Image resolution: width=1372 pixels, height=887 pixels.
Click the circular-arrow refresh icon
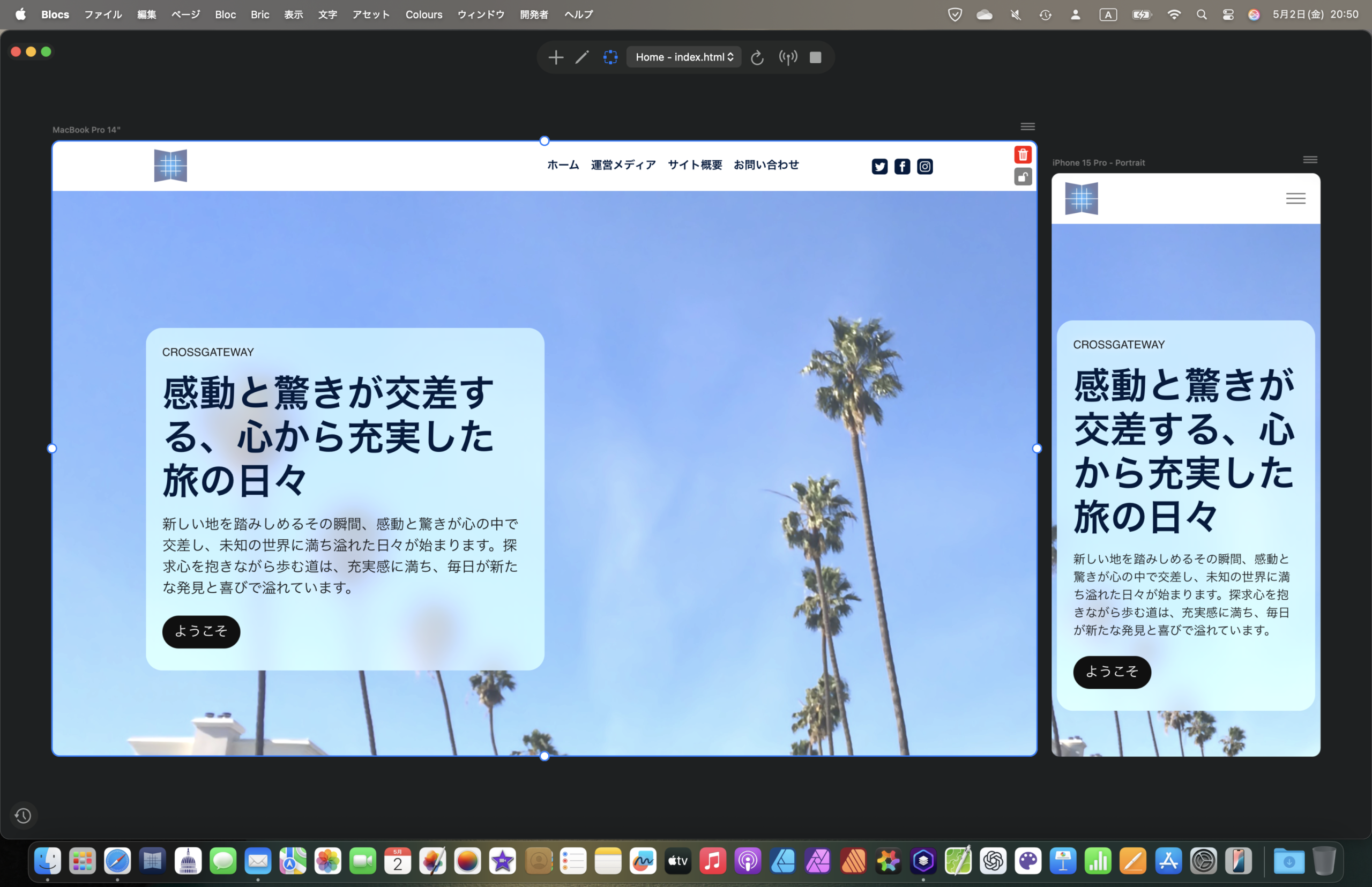757,57
